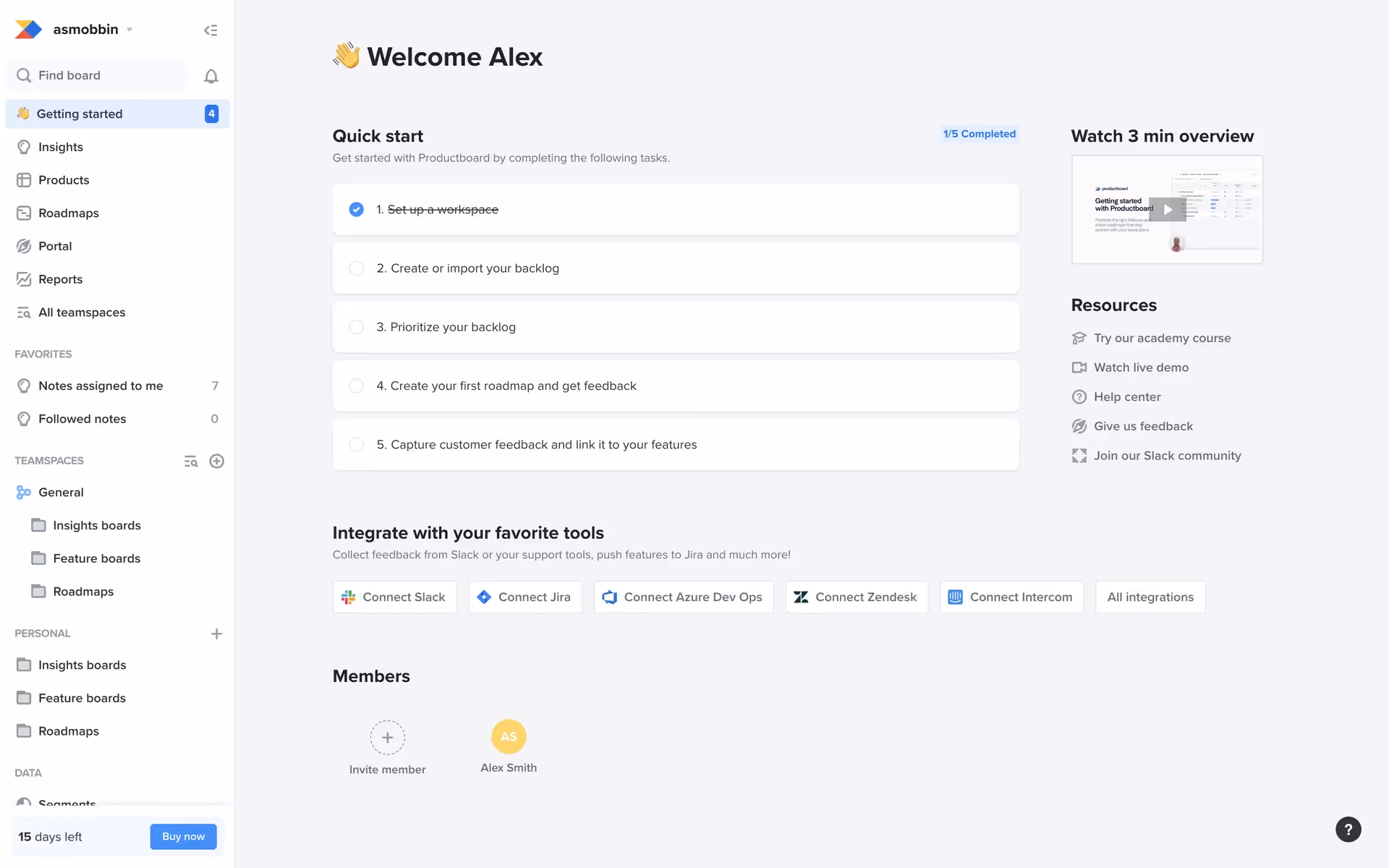Click the Alex Smith avatar
Screen dimensions: 1389x868
click(x=509, y=736)
